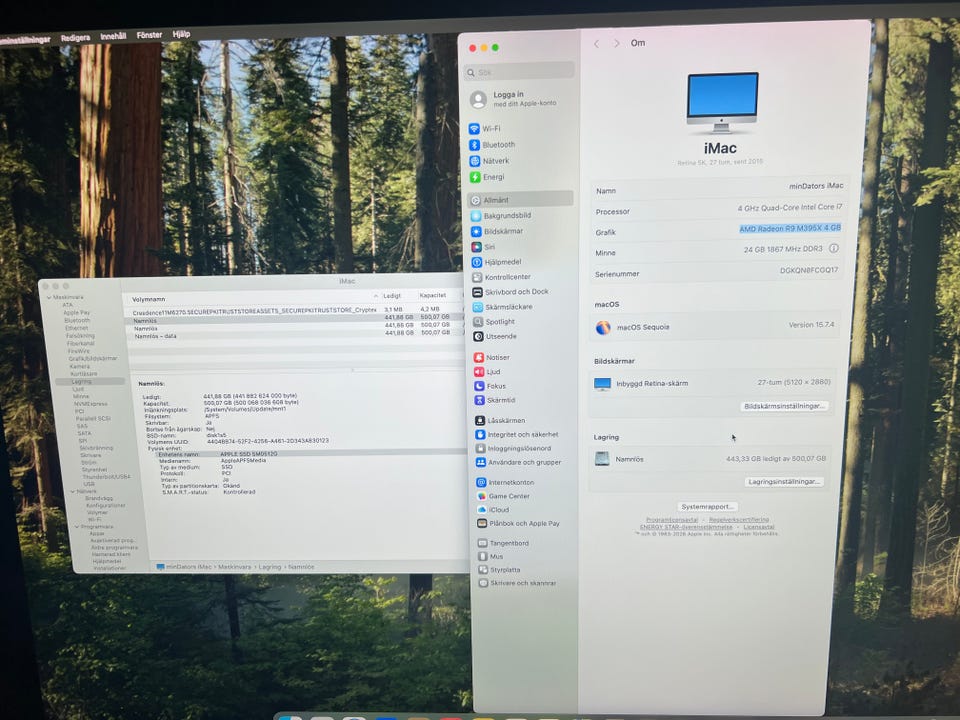
Task: Click the Systemrapport button
Action: tap(708, 507)
